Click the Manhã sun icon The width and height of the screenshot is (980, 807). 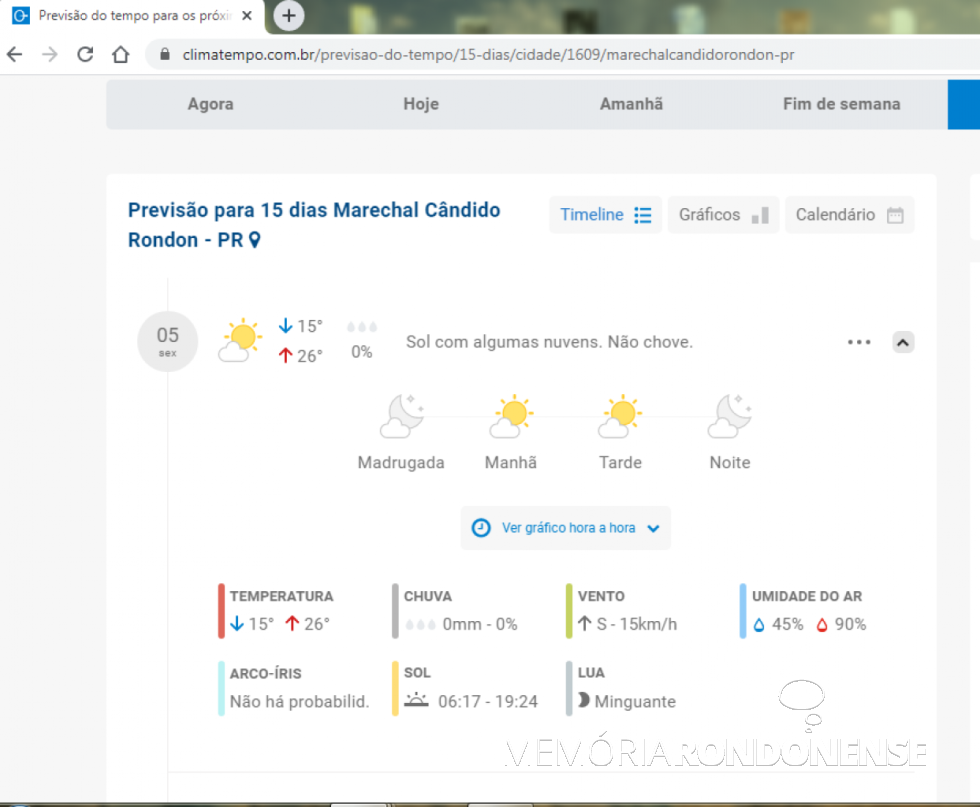click(511, 417)
